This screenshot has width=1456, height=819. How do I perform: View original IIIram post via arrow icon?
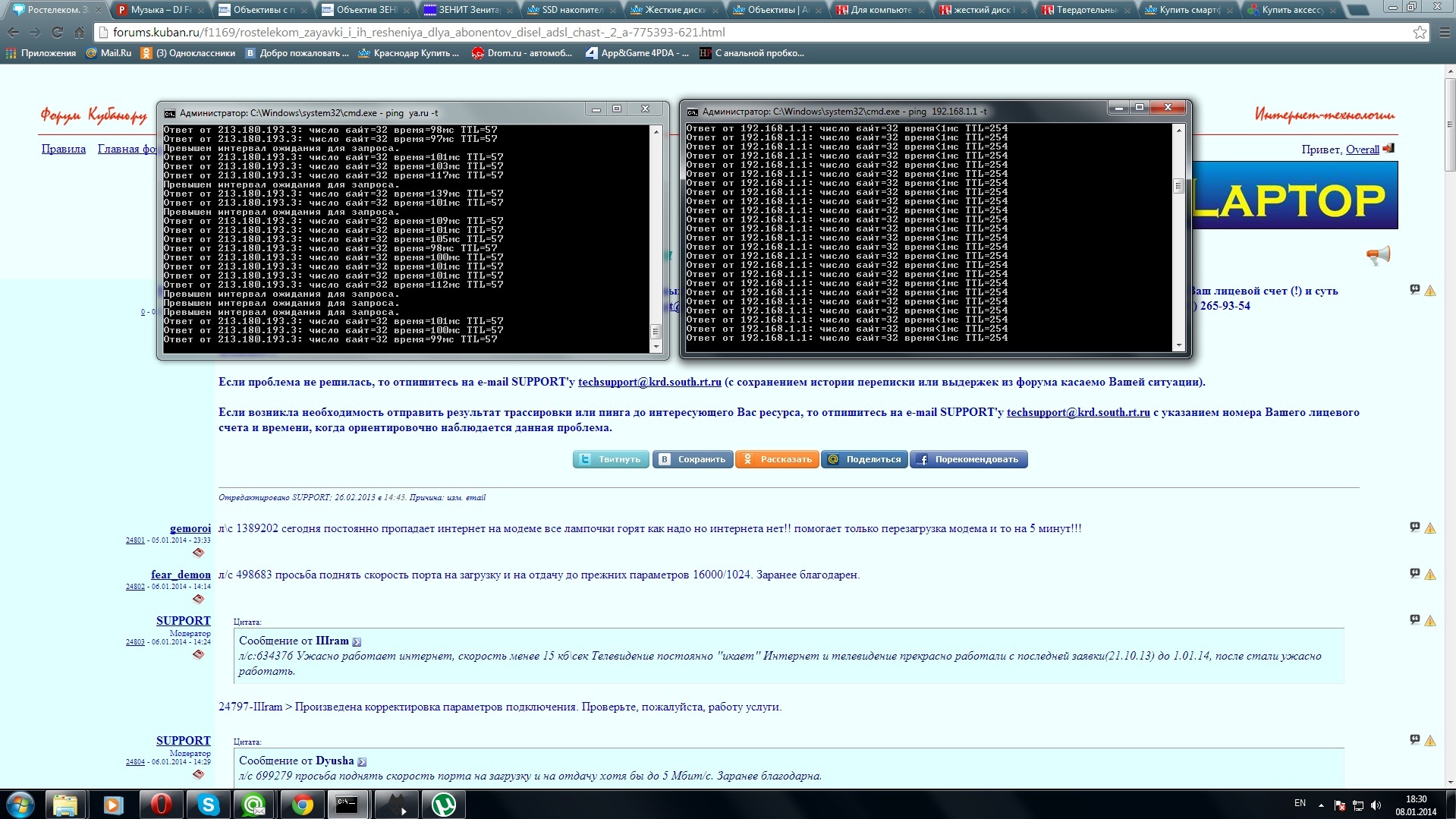(x=357, y=641)
